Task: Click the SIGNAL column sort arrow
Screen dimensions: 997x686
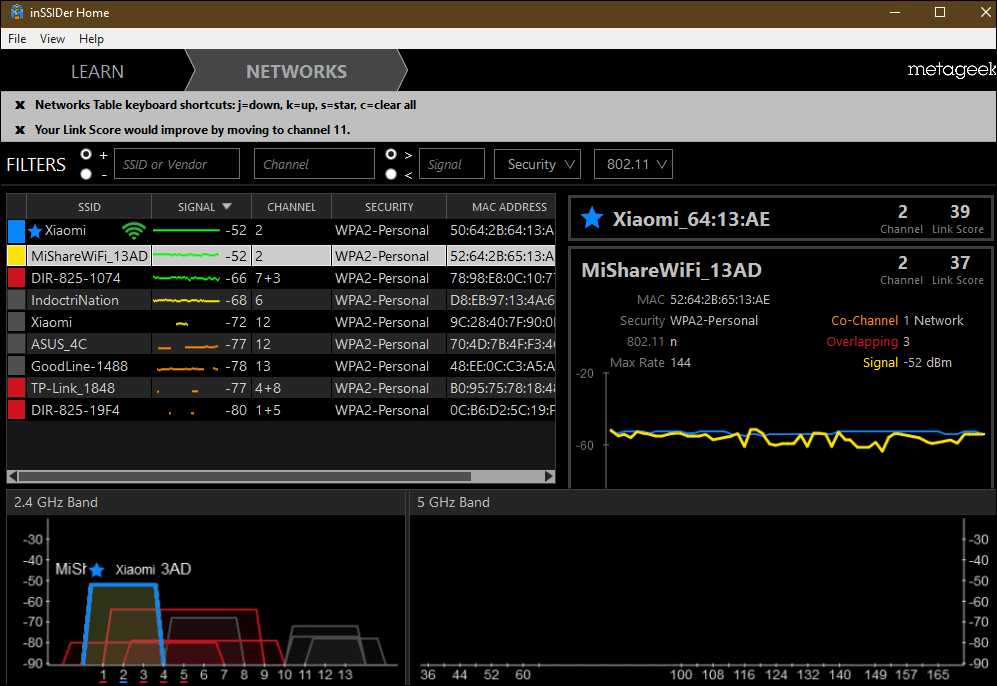Action: 227,207
